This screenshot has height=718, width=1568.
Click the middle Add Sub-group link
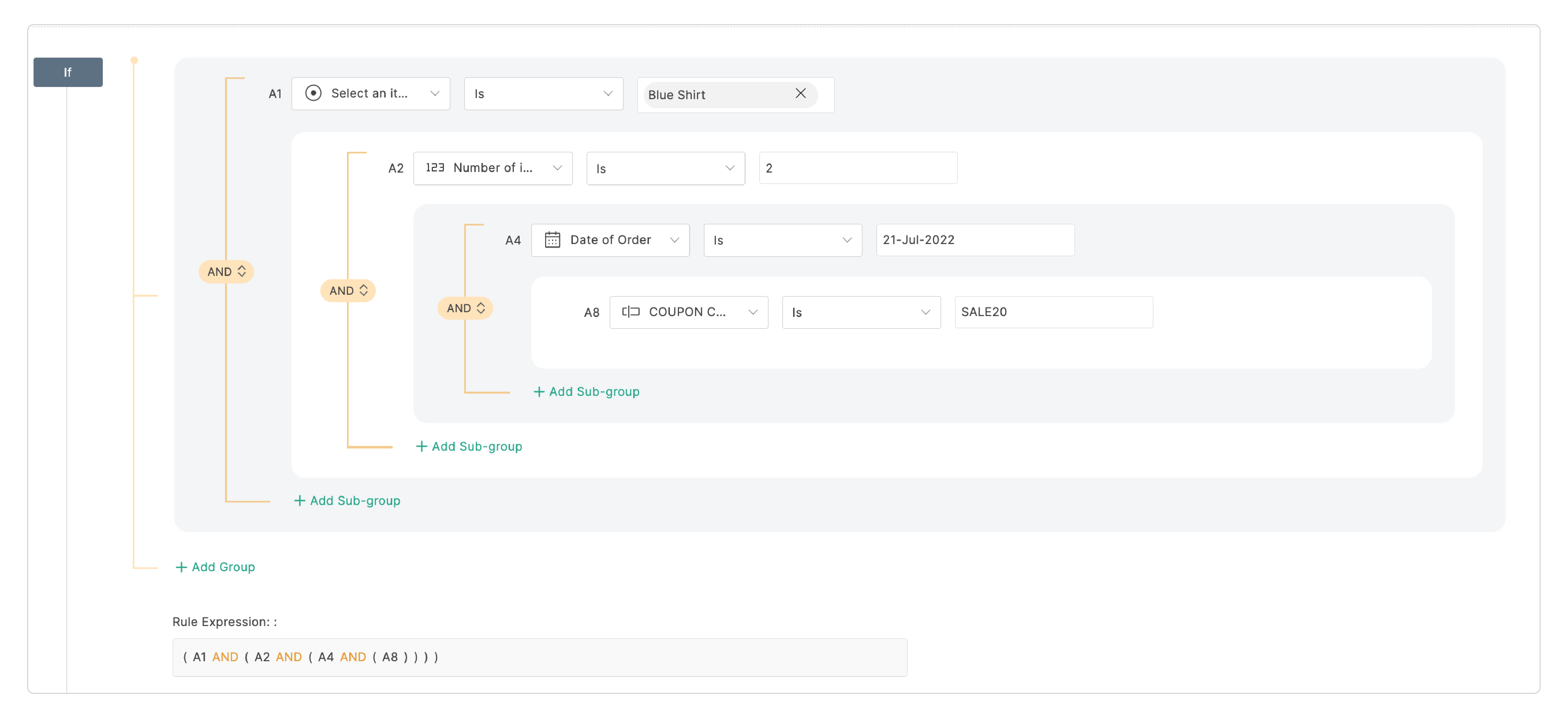(x=469, y=447)
